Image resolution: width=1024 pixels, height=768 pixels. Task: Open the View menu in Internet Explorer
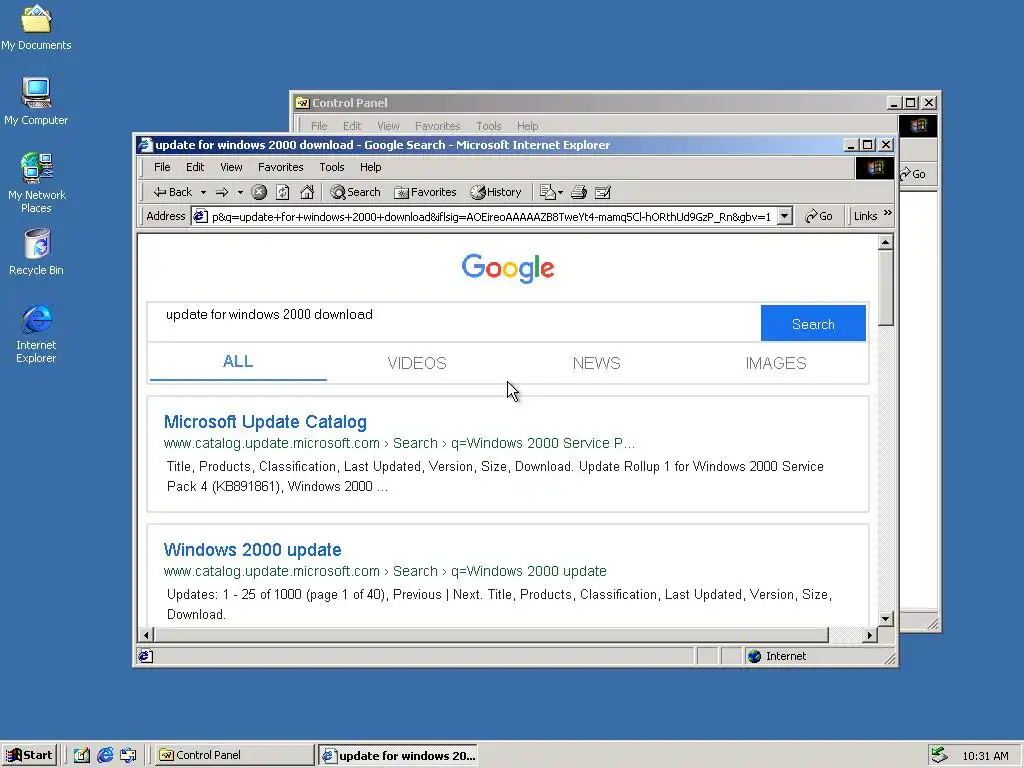point(231,167)
